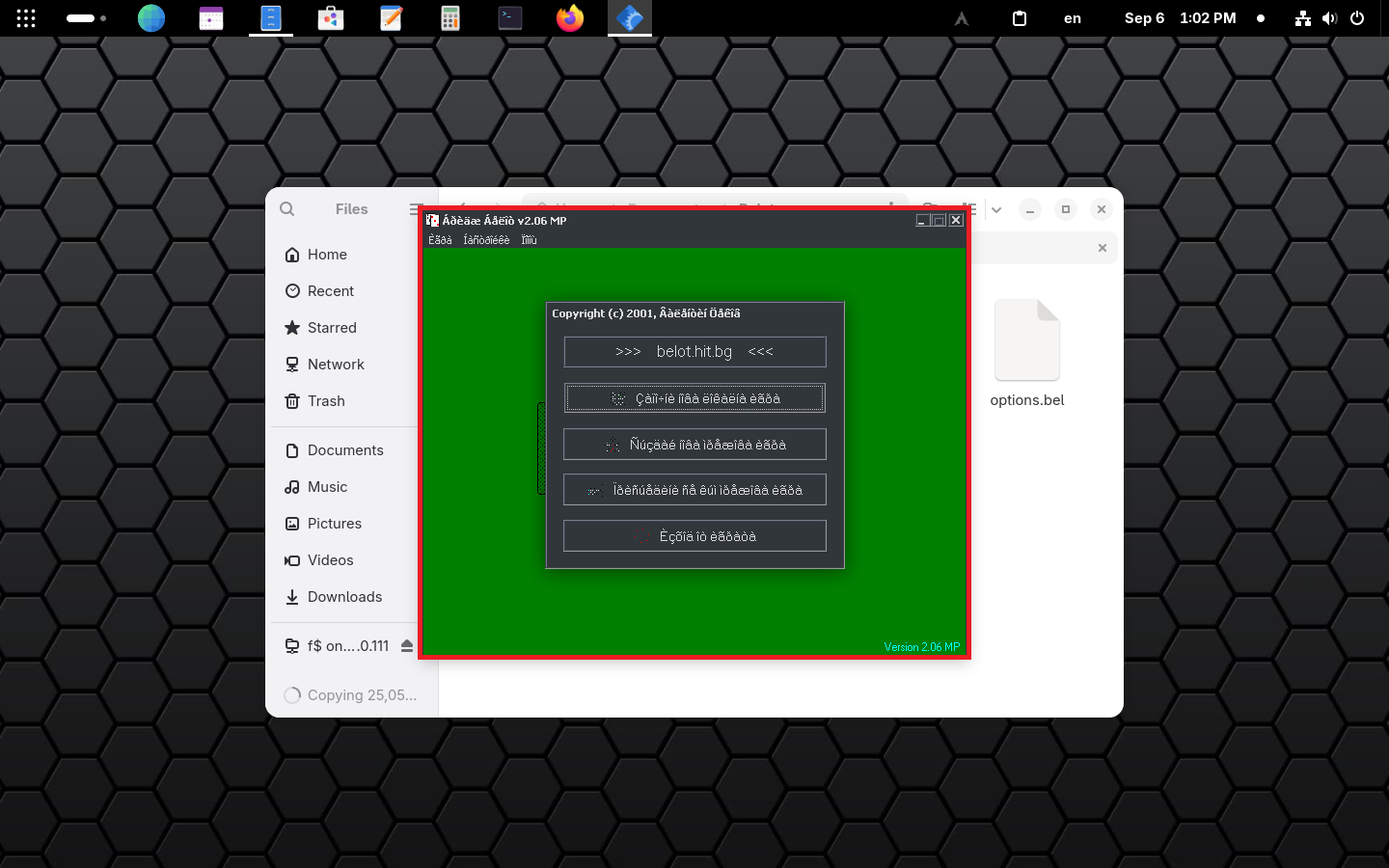Viewport: 1389px width, 868px height.
Task: Launch the text editor with pencil icon
Action: 391,18
